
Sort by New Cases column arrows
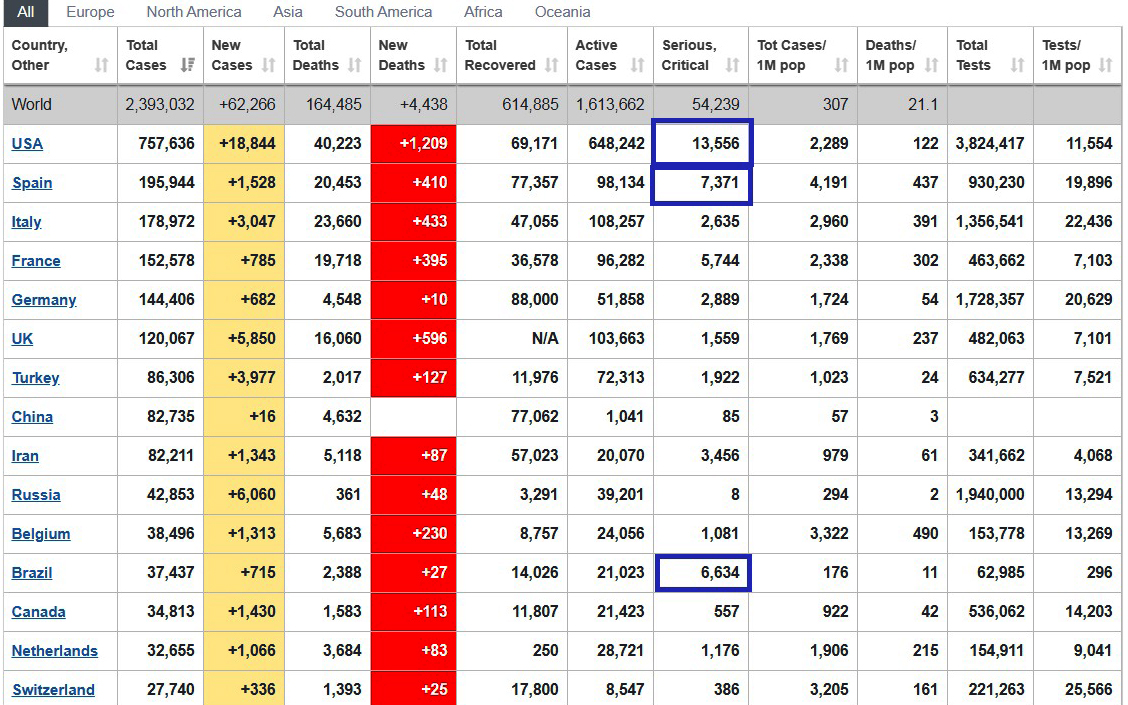tap(268, 65)
